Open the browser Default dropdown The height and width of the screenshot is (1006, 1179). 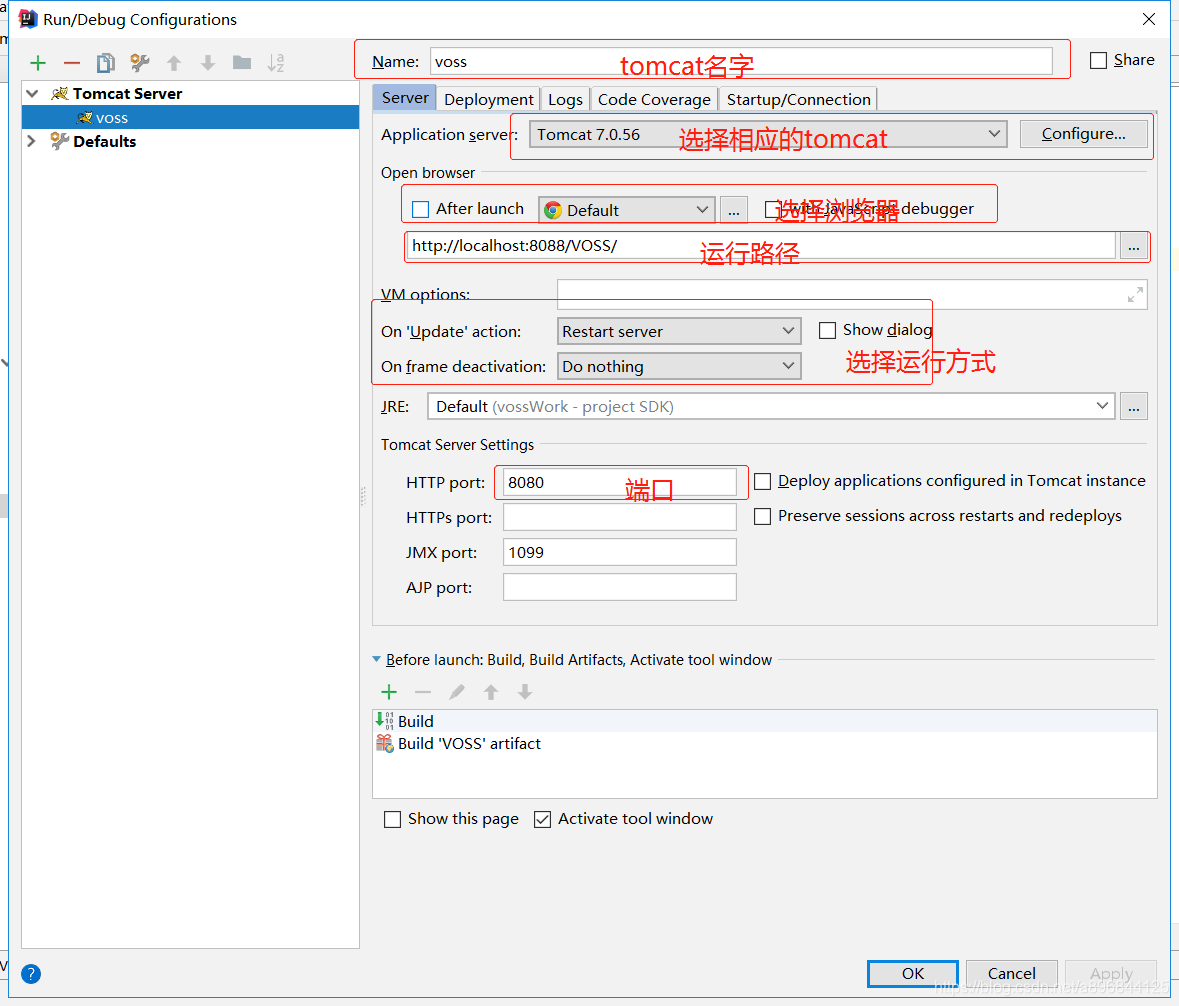point(626,210)
